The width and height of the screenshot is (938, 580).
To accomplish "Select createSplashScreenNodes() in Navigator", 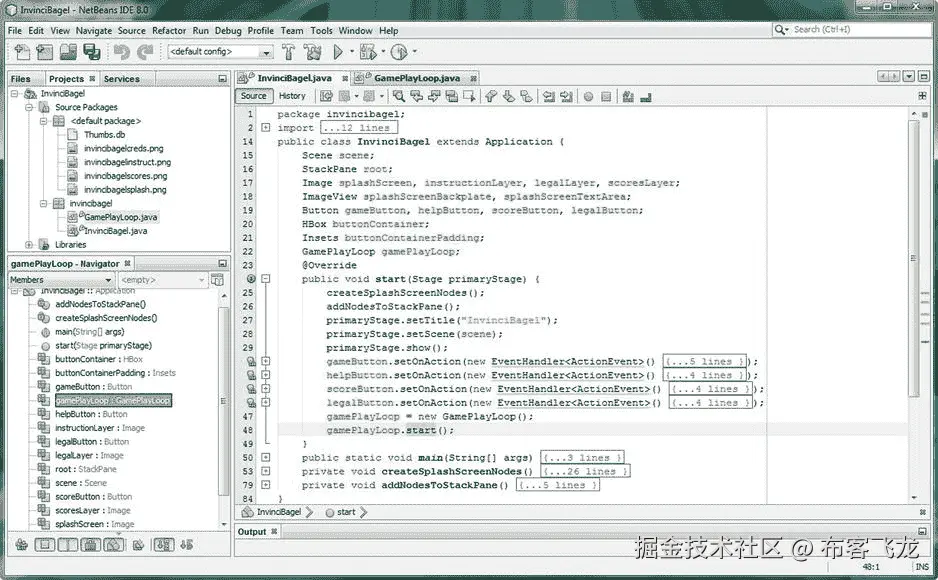I will [106, 318].
